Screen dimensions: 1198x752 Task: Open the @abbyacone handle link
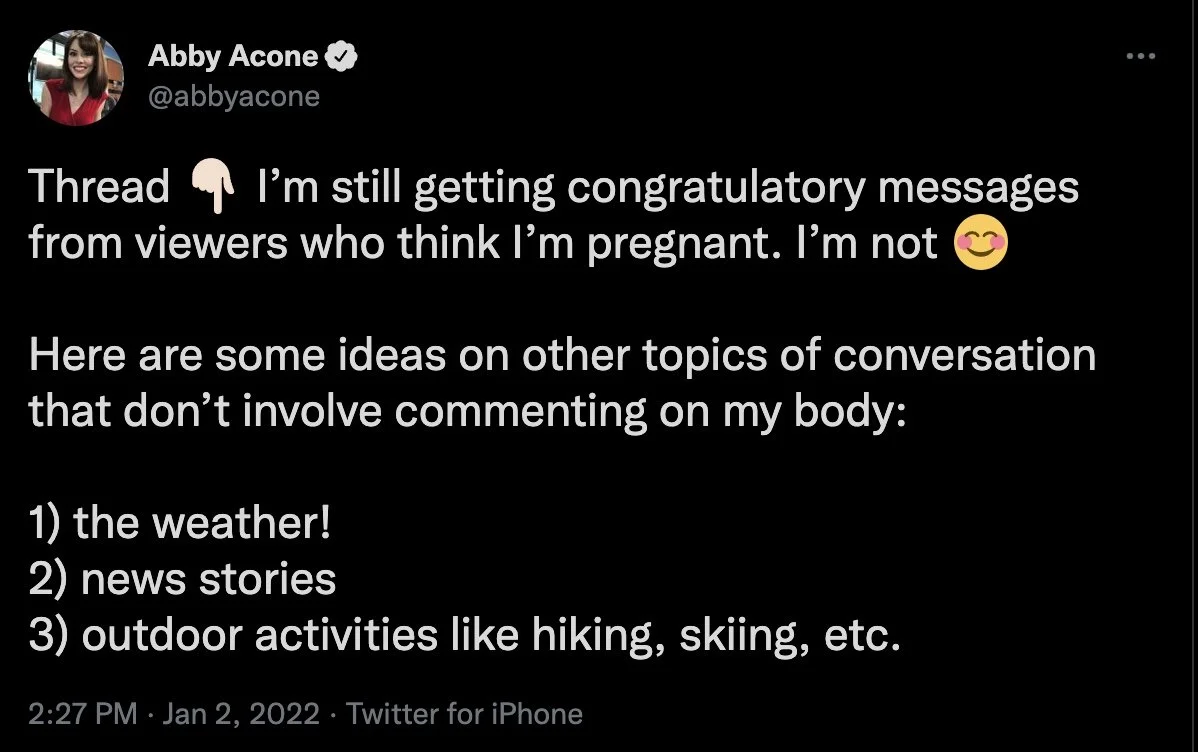pos(233,96)
